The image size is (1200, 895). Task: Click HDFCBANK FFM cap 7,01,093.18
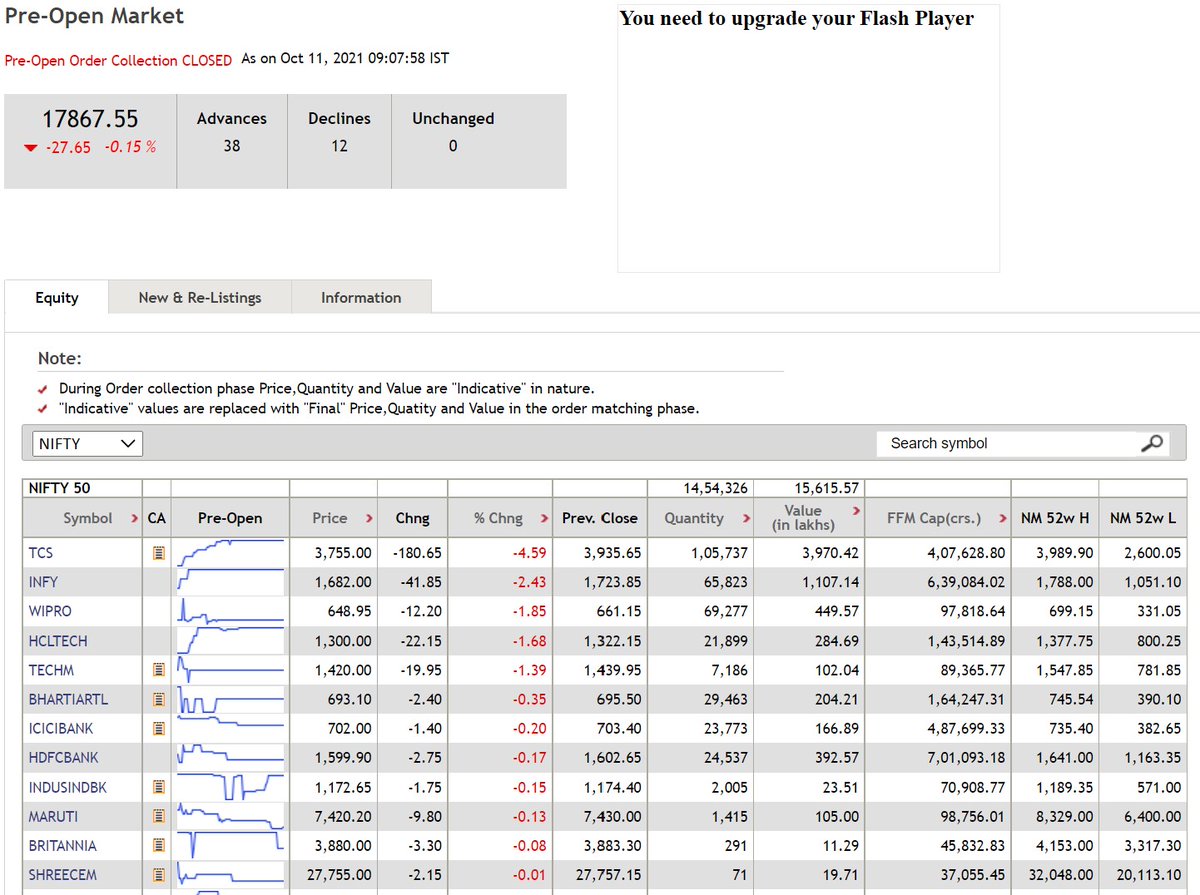pyautogui.click(x=960, y=758)
